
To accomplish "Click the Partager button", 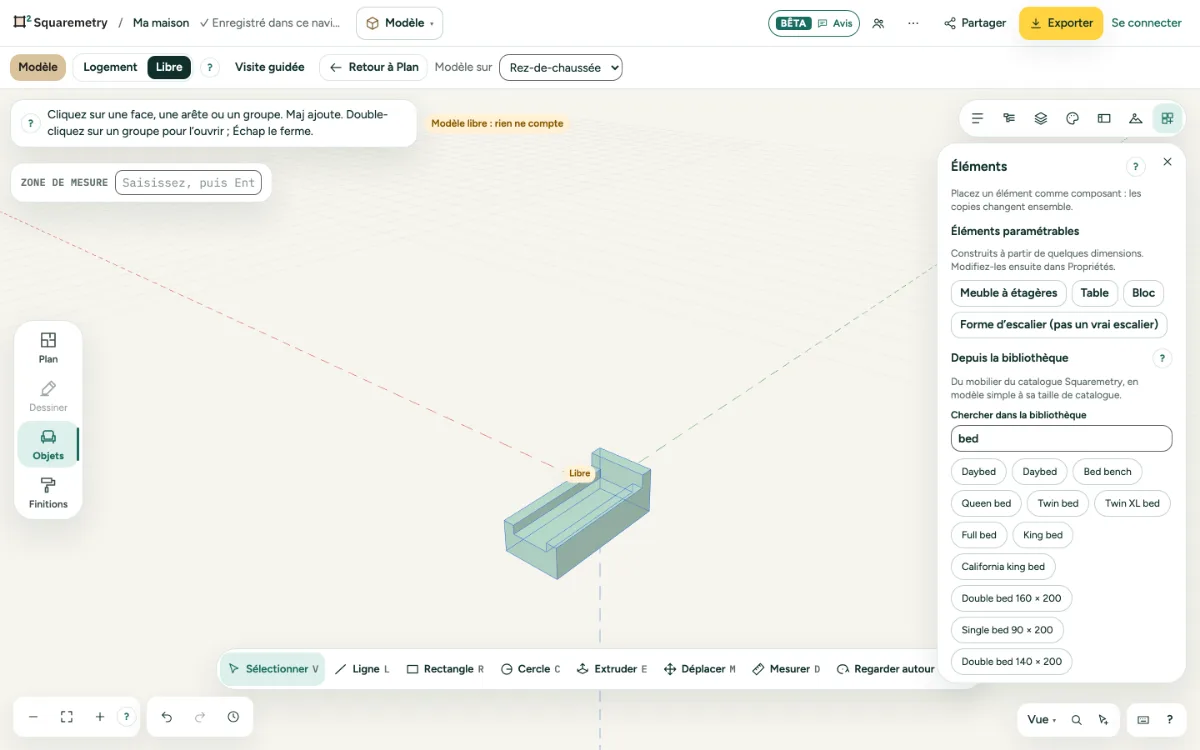I will [975, 23].
